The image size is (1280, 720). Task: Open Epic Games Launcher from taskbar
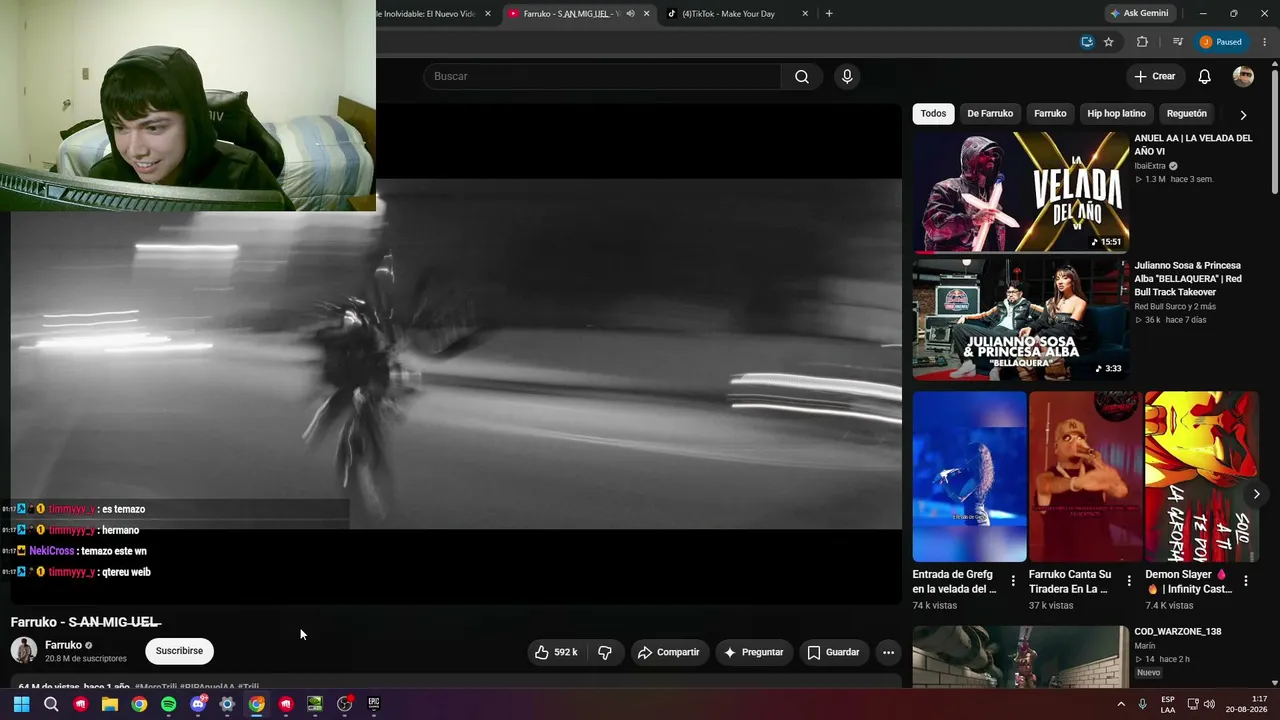point(374,704)
